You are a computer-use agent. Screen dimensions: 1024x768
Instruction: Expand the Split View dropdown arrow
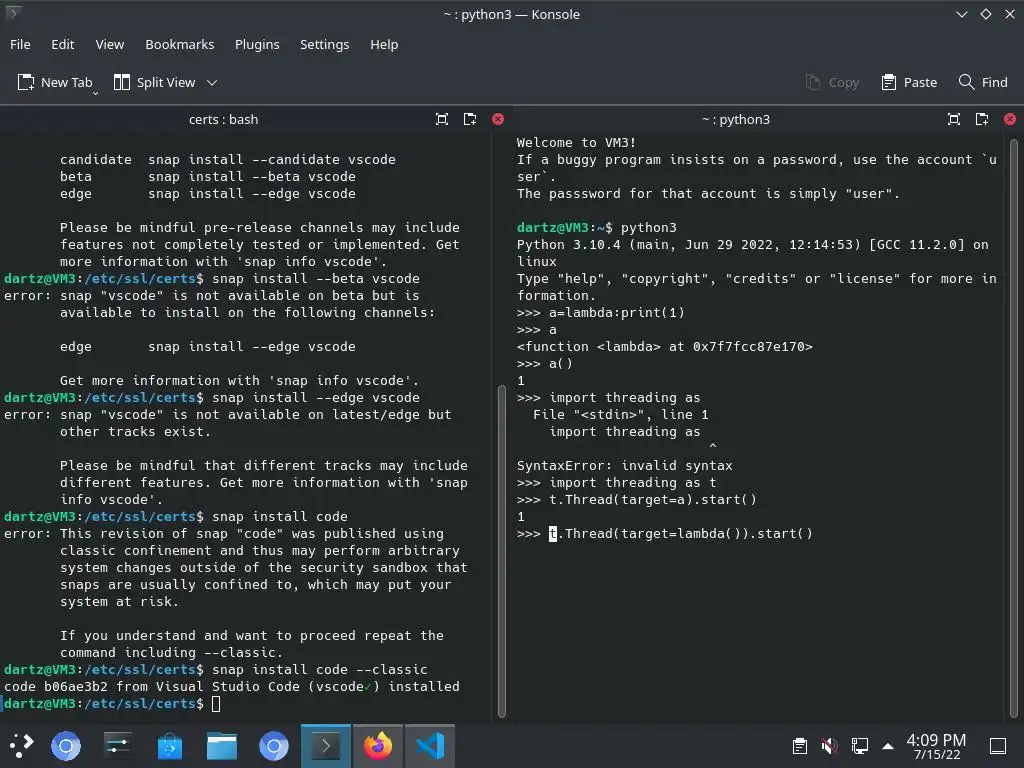[212, 83]
